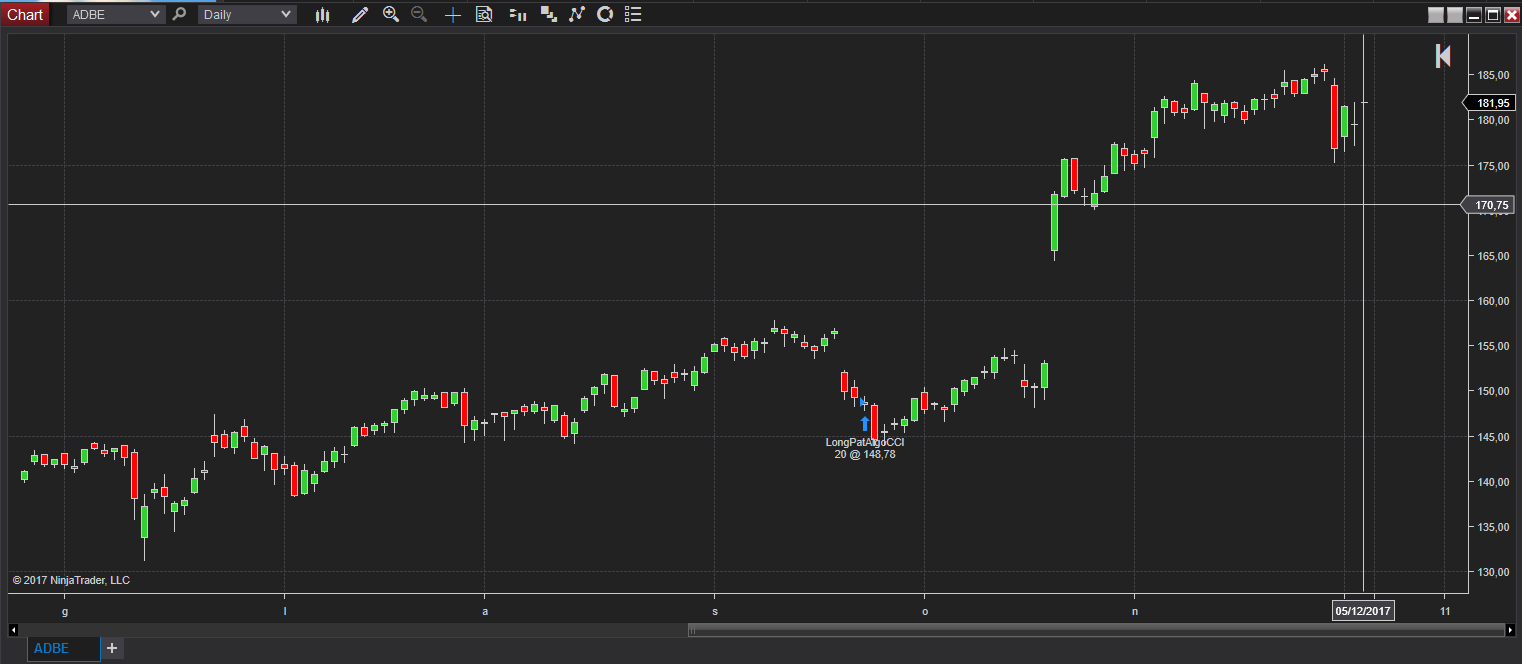The width and height of the screenshot is (1522, 664).
Task: Click the 165,00 price axis label
Action: pos(1493,256)
